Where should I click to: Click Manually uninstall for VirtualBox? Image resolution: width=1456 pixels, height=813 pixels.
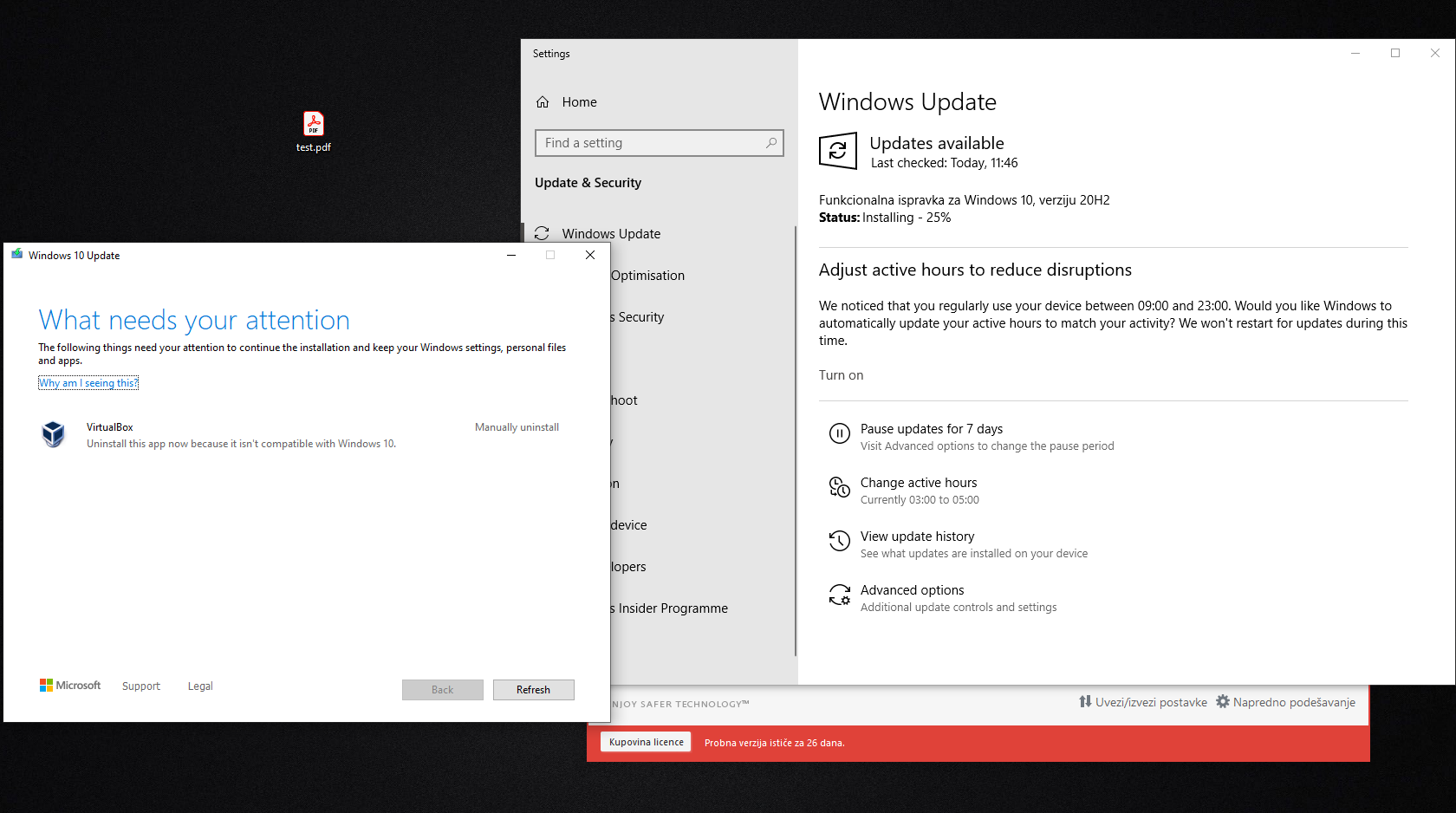pyautogui.click(x=517, y=427)
